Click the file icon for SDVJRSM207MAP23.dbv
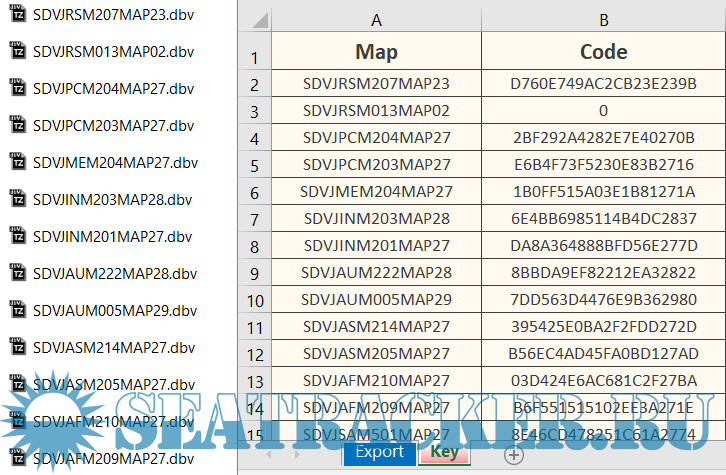Screen dimensions: 726x475 pos(17,14)
